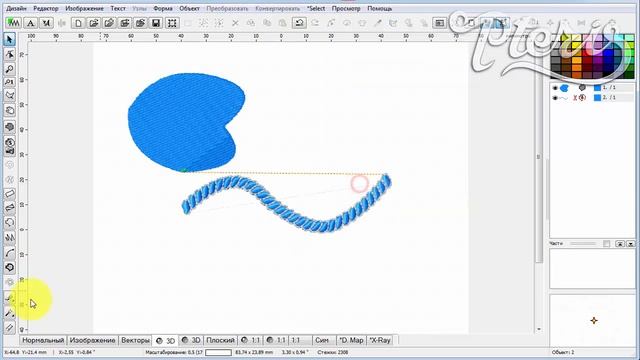Viewport: 640px width, 360px height.
Task: Choose the magnifying glass zoom tool
Action: 9,68
